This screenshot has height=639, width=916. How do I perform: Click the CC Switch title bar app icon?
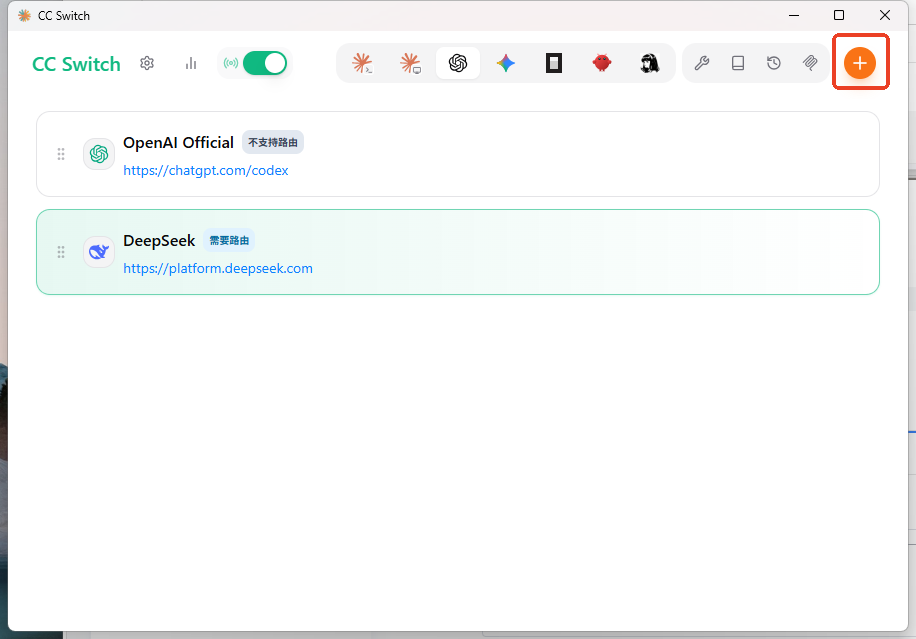[x=25, y=16]
